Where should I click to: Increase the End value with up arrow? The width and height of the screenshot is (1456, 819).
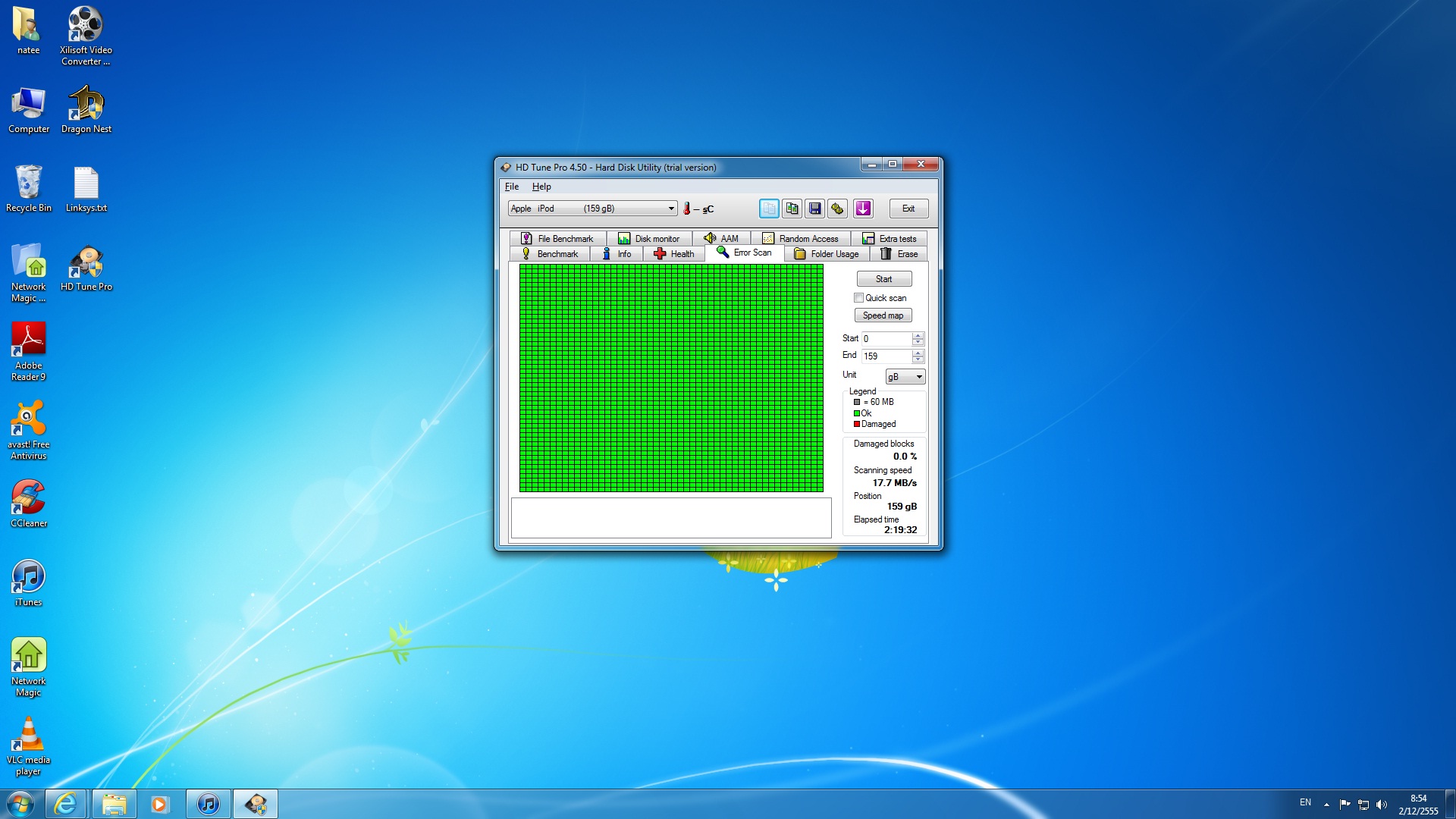coord(918,353)
